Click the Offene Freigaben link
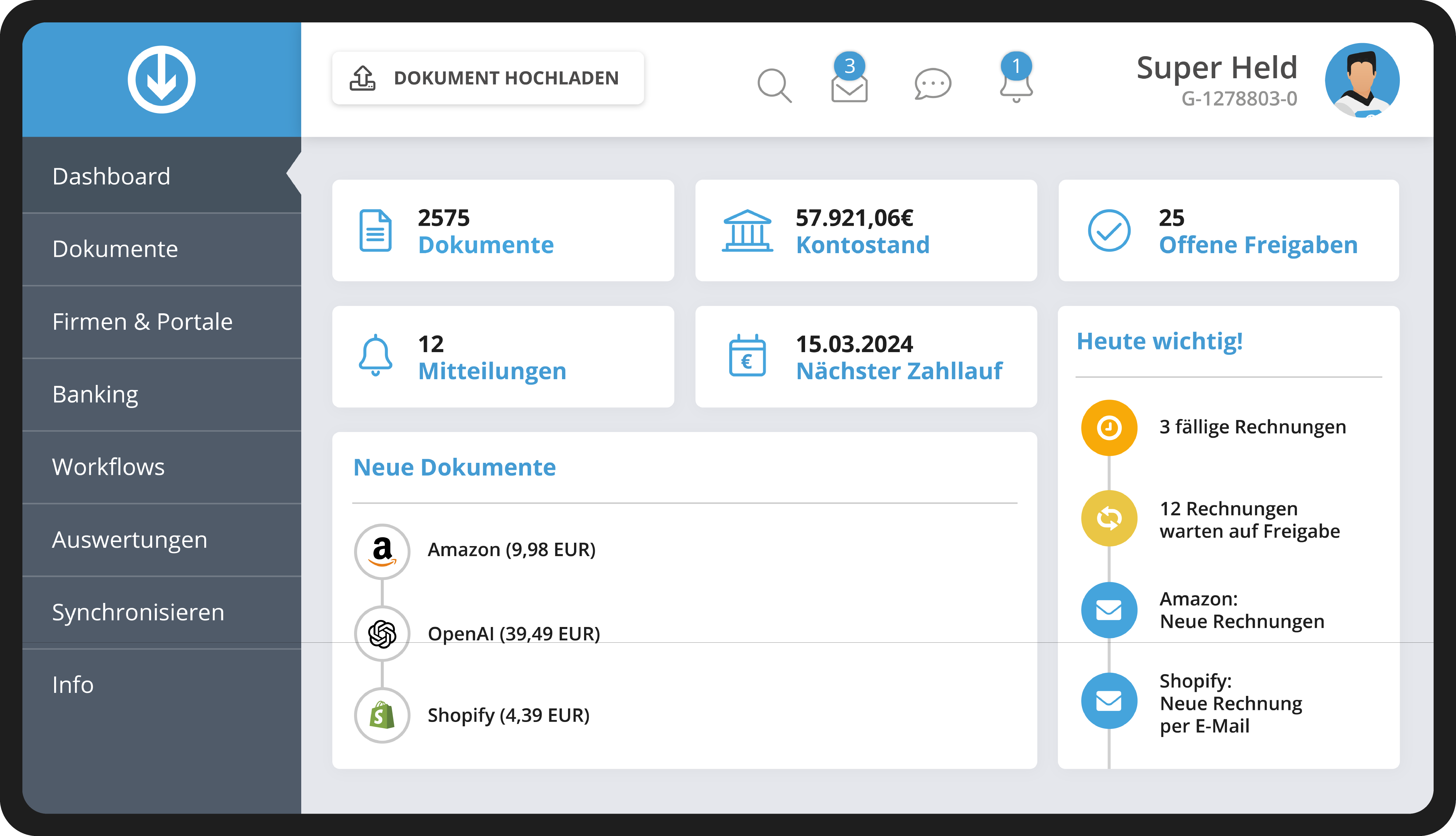The width and height of the screenshot is (1456, 836). (1258, 245)
